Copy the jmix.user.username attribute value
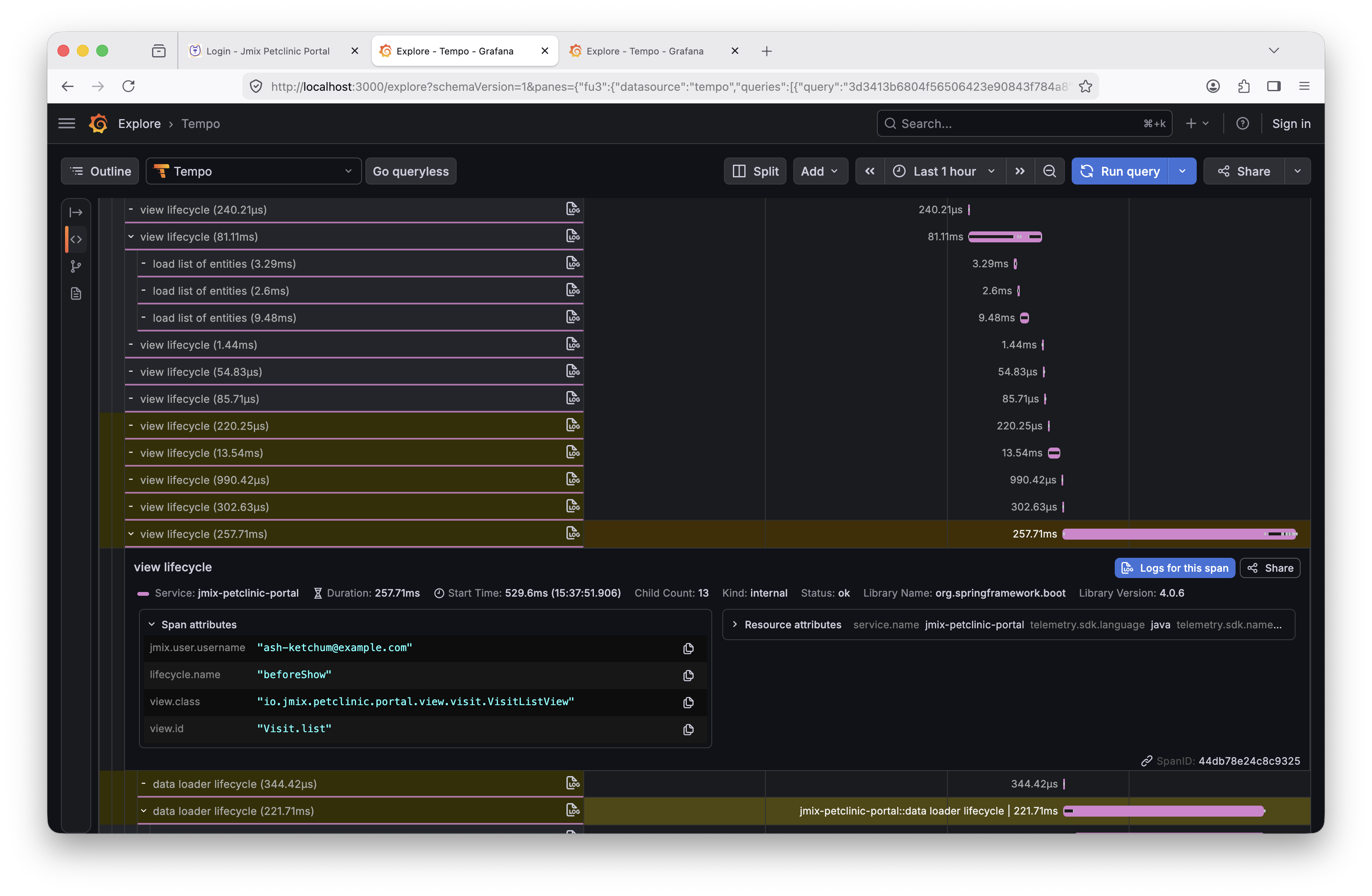This screenshot has height=896, width=1372. (688, 648)
